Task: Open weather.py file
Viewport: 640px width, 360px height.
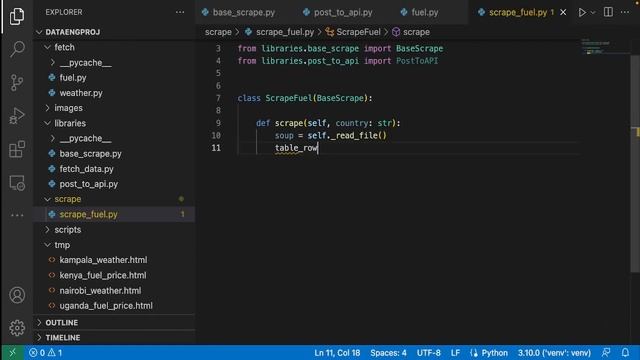Action: [x=81, y=93]
